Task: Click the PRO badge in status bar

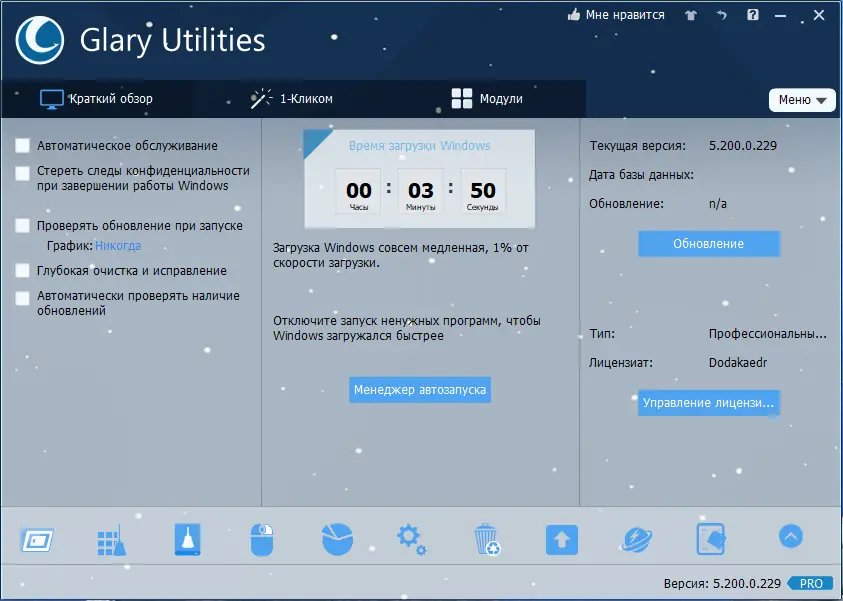Action: 810,583
